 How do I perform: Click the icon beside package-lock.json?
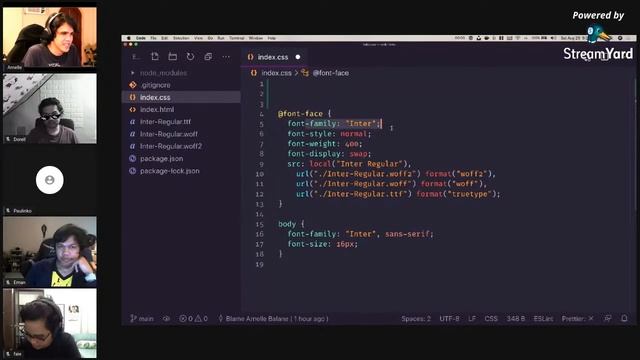tap(133, 171)
